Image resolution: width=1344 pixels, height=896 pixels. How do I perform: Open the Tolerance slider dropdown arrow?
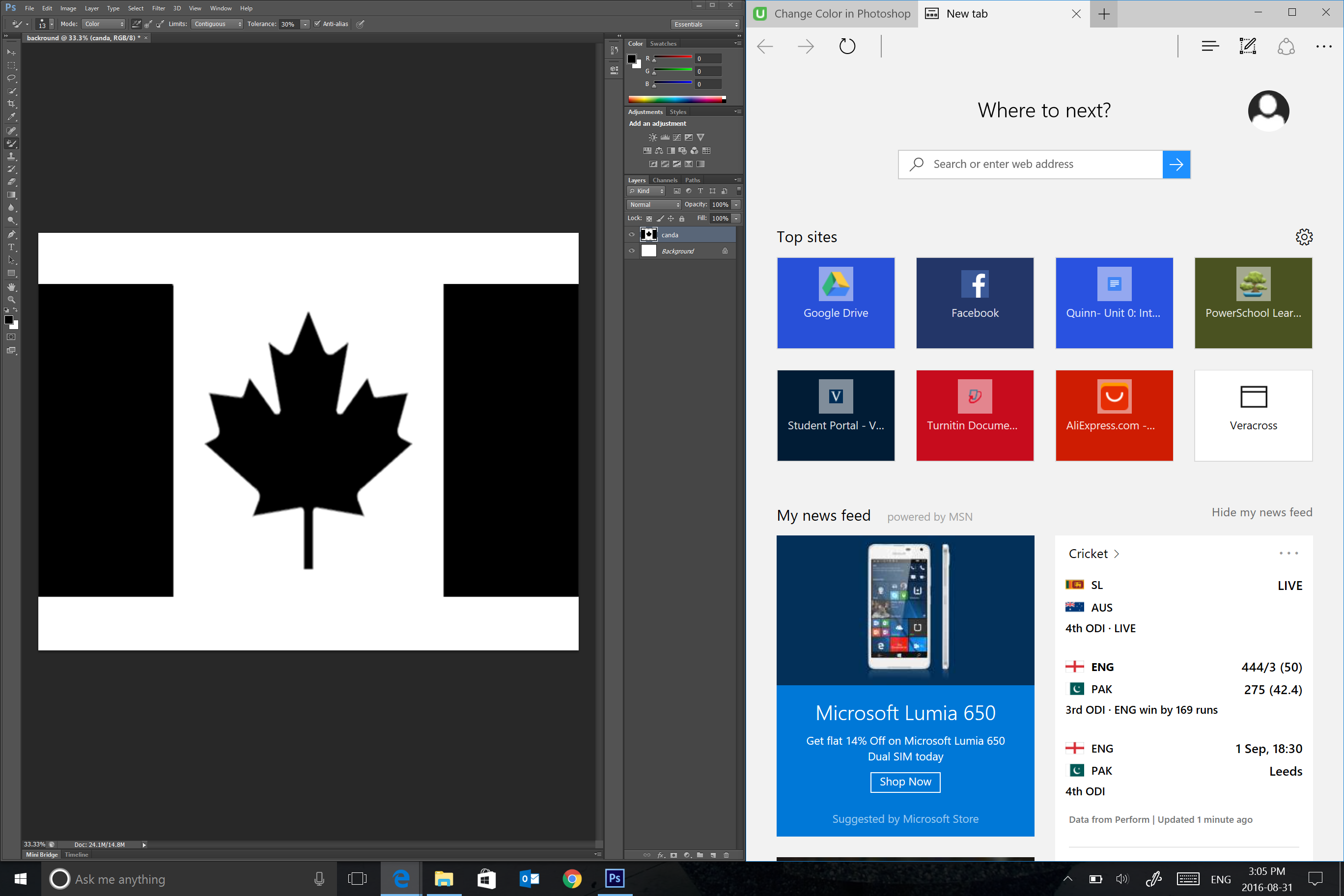pyautogui.click(x=305, y=24)
